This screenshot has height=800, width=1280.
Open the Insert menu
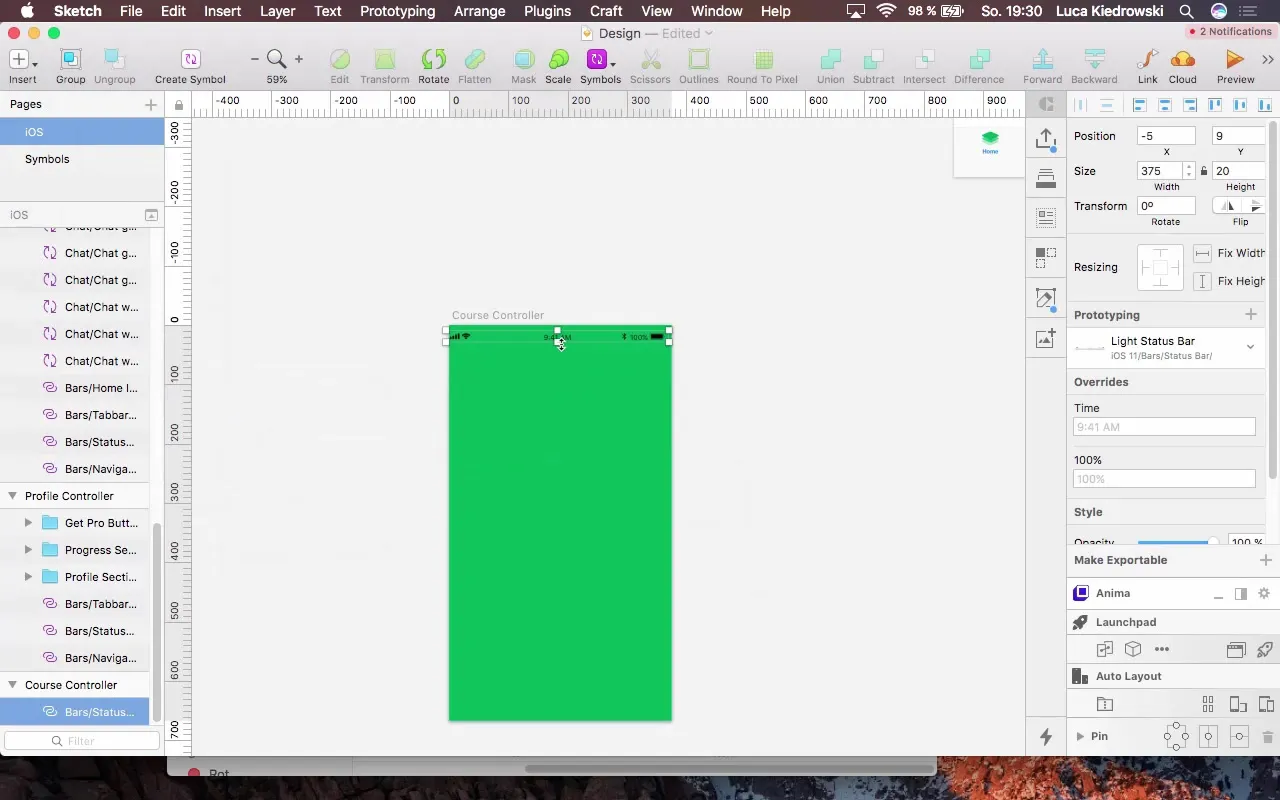click(x=222, y=11)
